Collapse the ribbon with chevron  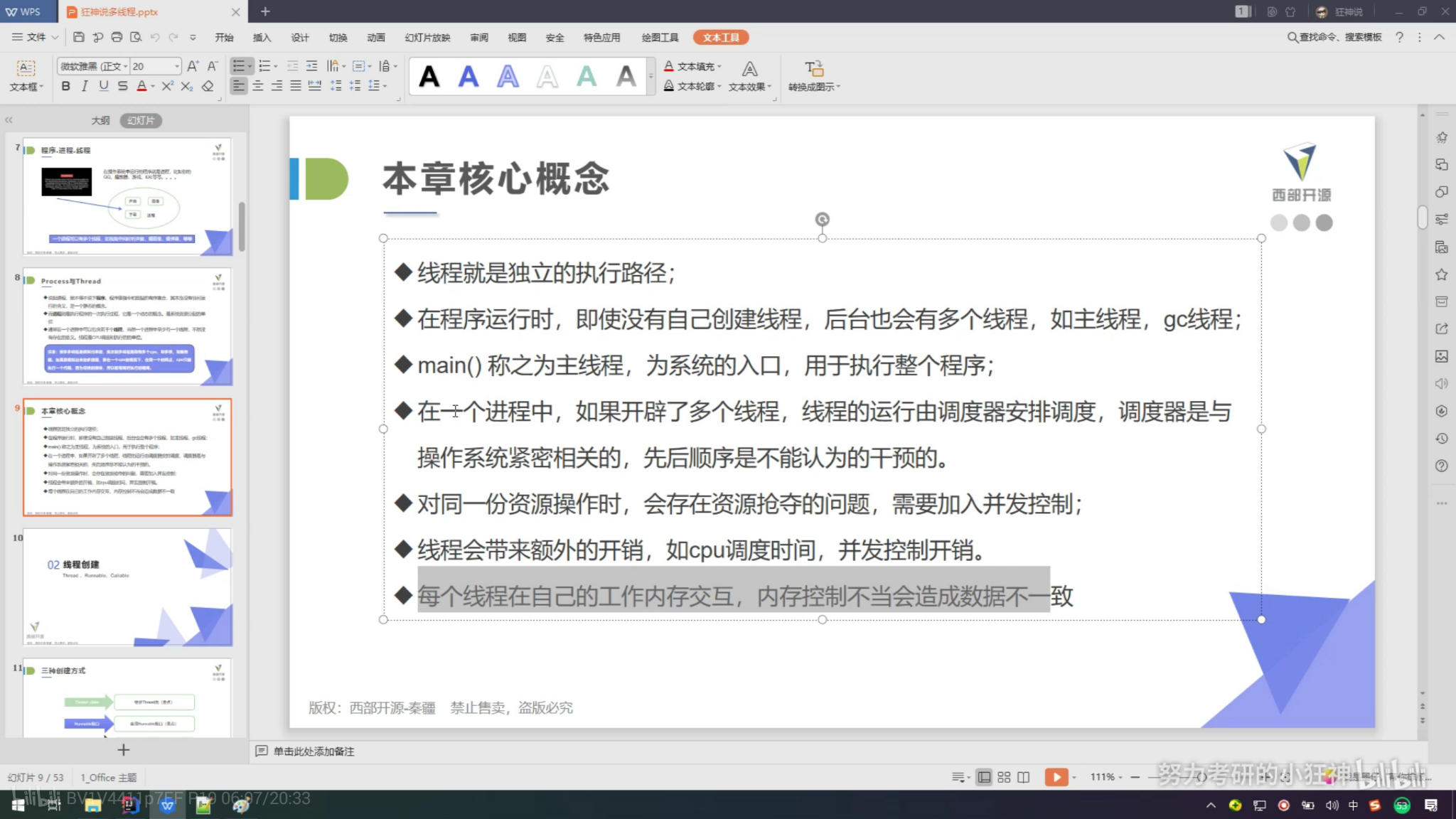[x=1439, y=37]
